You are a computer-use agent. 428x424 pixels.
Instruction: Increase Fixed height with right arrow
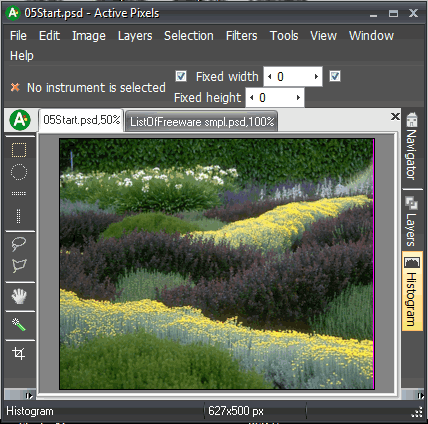tap(298, 98)
